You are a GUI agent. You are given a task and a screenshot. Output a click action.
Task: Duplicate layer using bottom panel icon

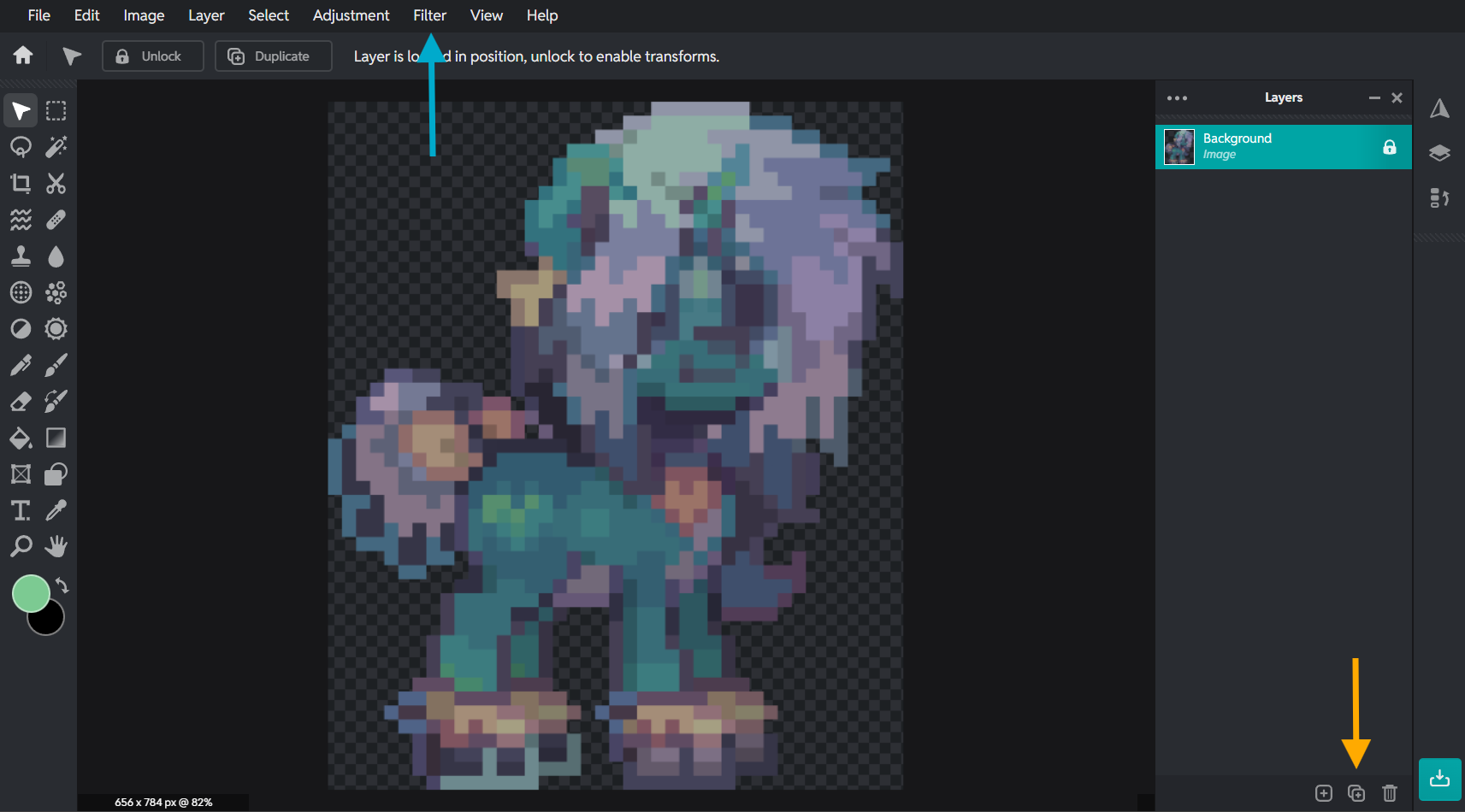coord(1356,793)
